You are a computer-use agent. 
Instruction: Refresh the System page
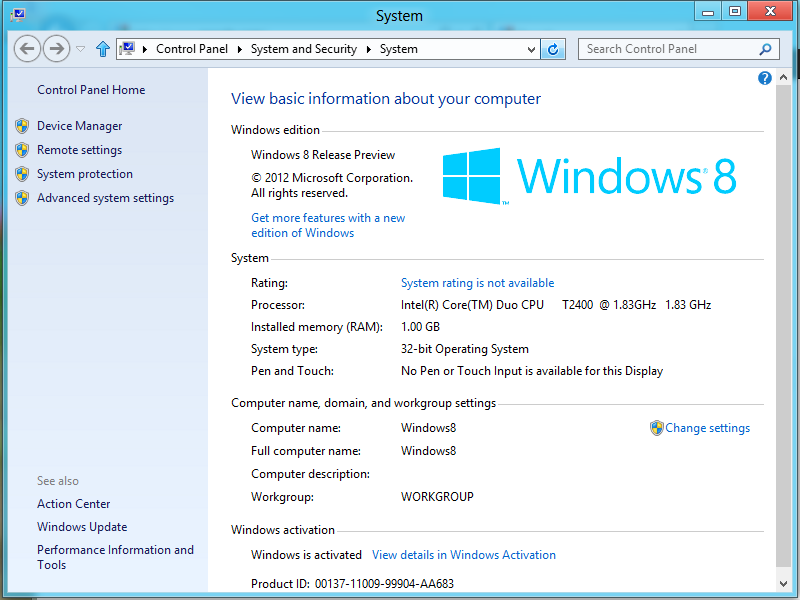(554, 48)
